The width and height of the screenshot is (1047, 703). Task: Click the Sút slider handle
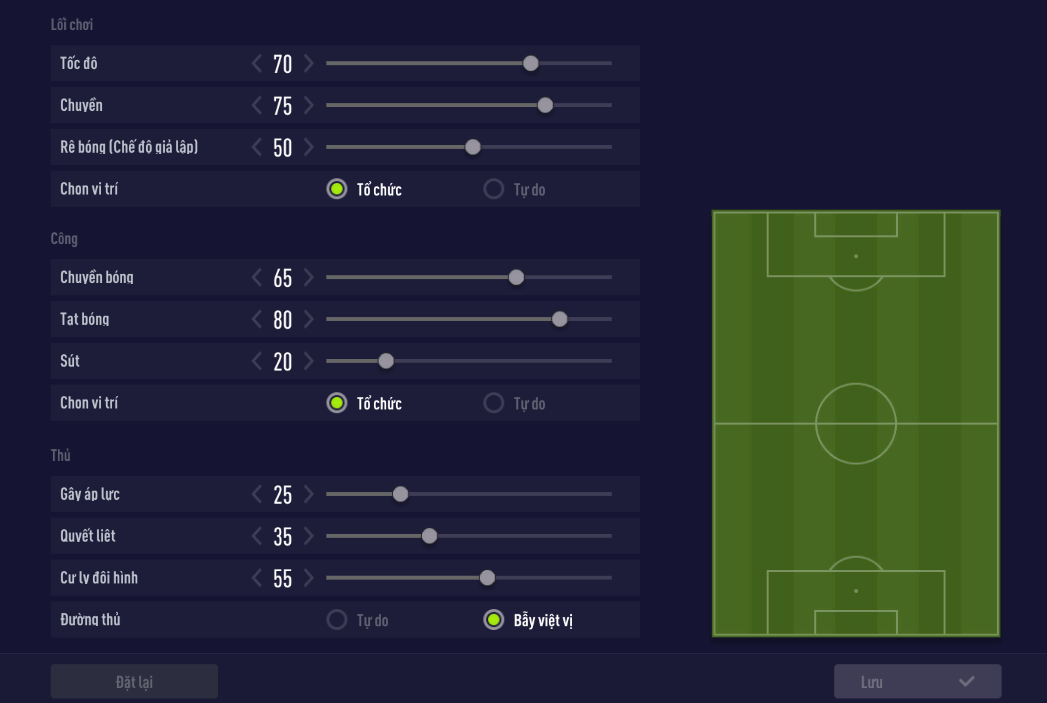click(x=386, y=361)
